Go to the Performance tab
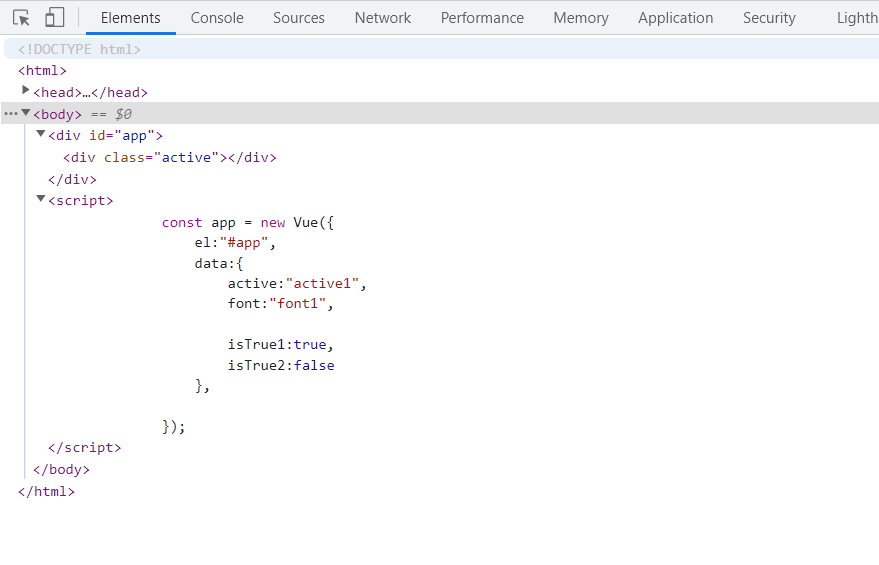 pyautogui.click(x=482, y=18)
